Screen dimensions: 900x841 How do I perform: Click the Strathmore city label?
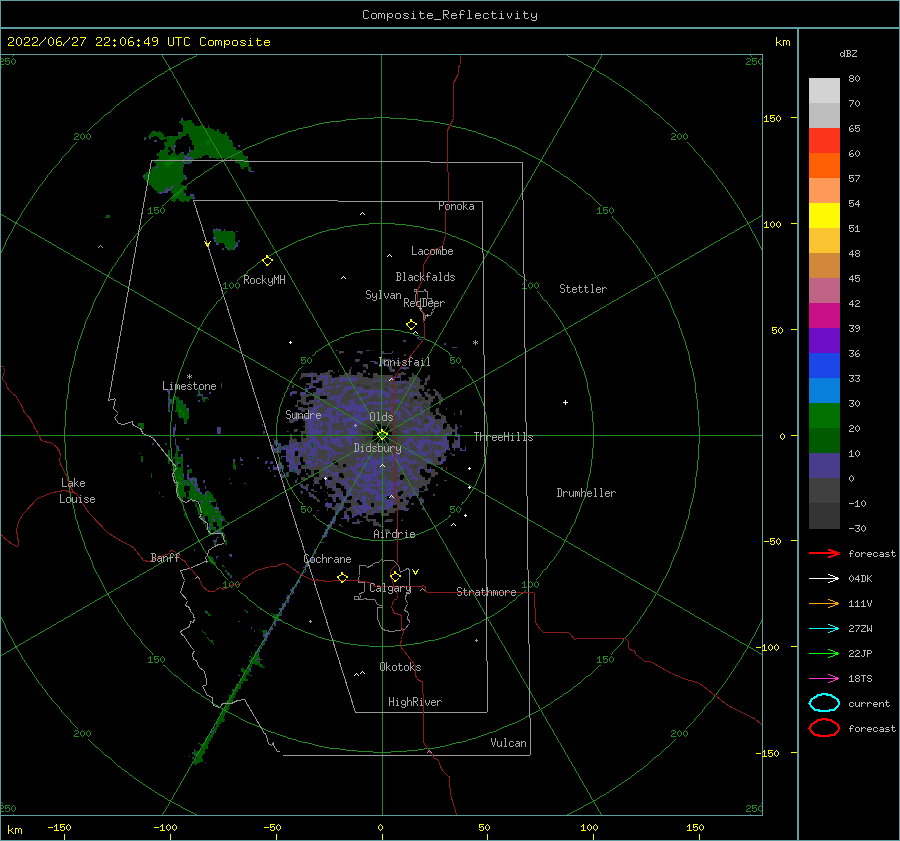486,592
